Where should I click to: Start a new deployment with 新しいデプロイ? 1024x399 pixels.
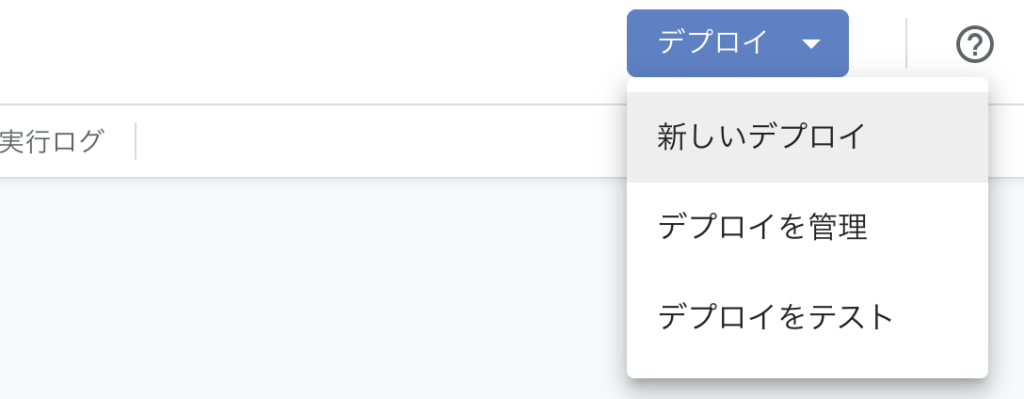[807, 137]
